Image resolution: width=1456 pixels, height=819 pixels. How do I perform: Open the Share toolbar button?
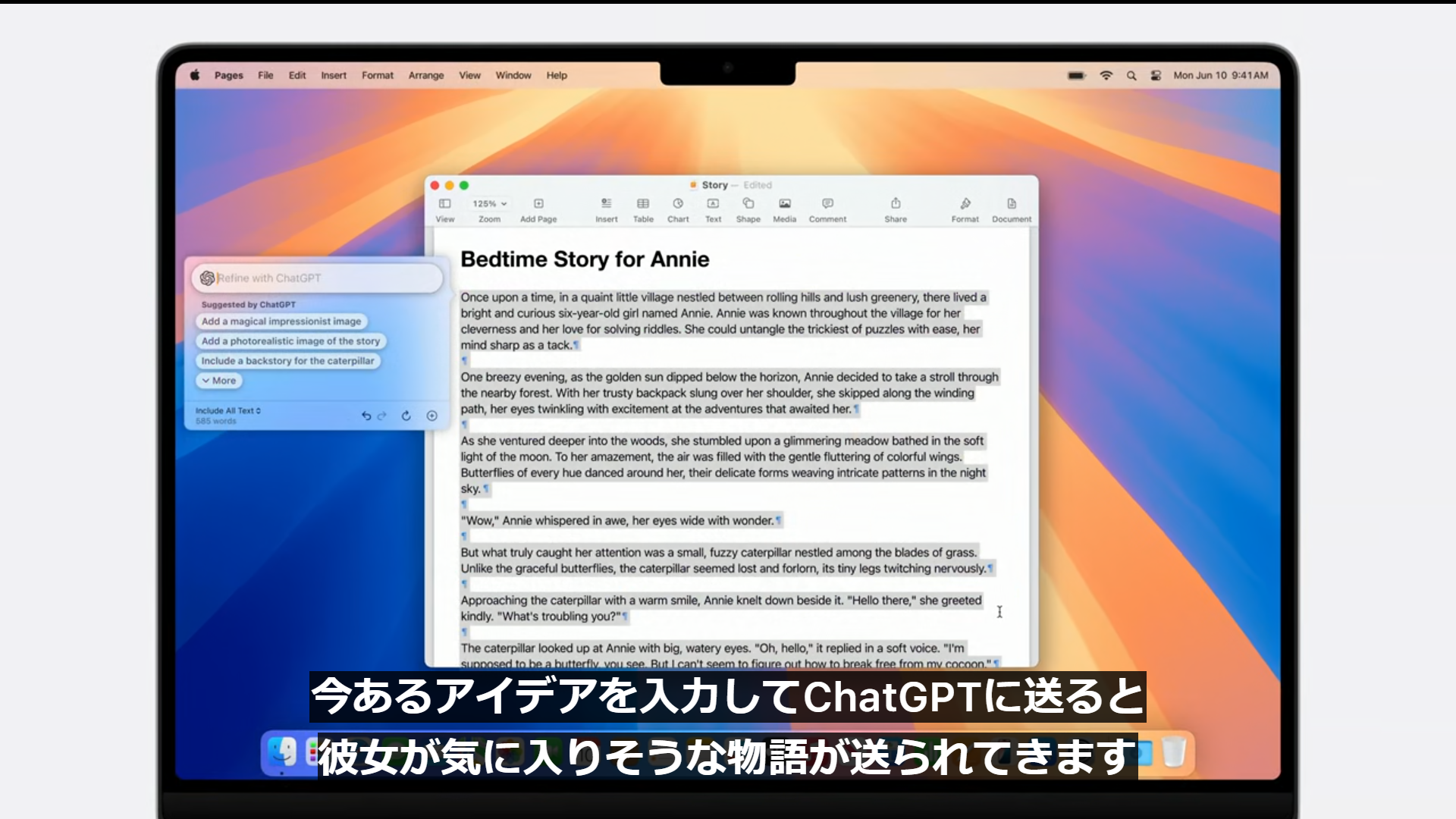(896, 204)
